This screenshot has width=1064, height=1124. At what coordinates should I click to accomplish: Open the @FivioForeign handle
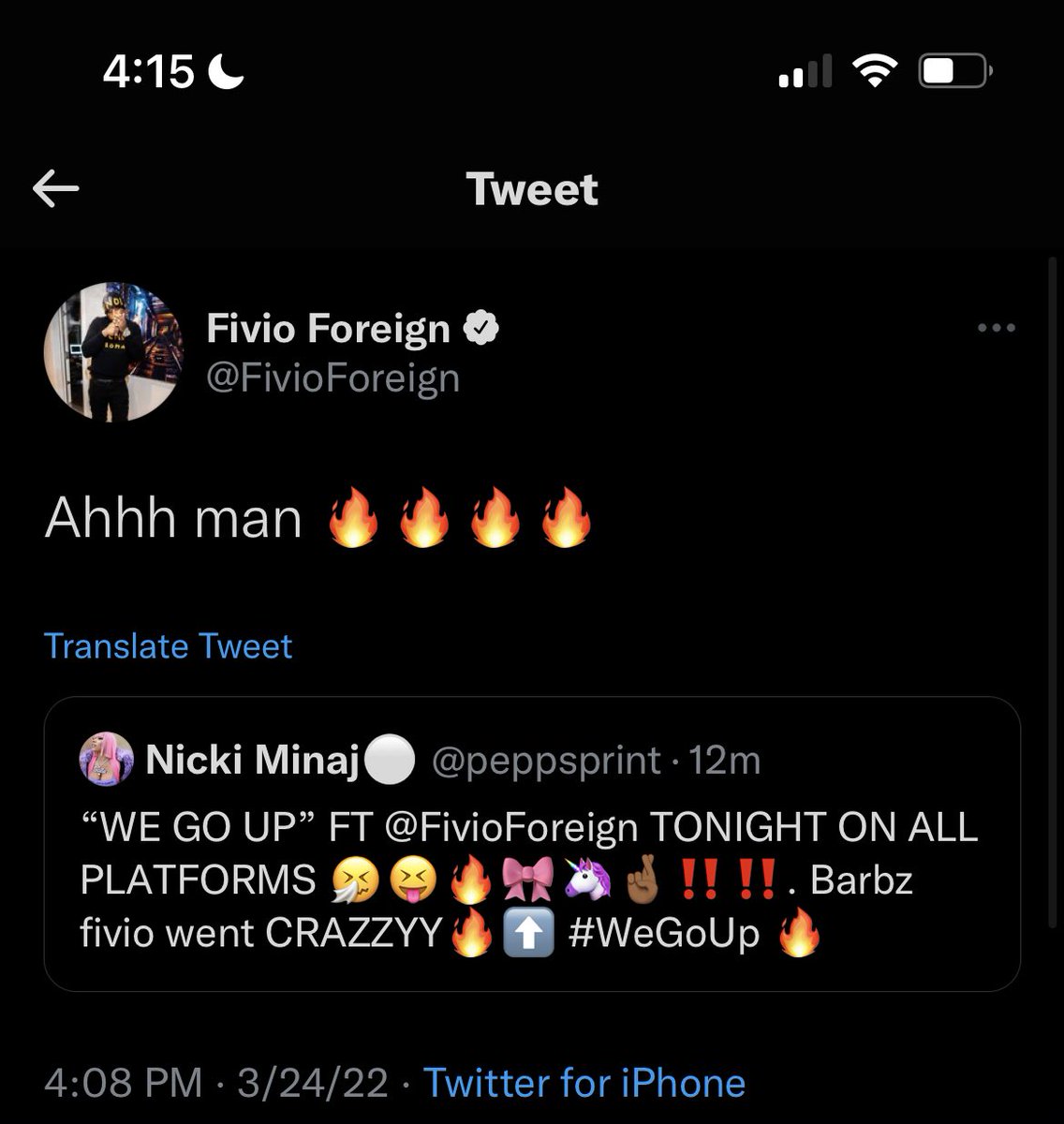point(332,378)
